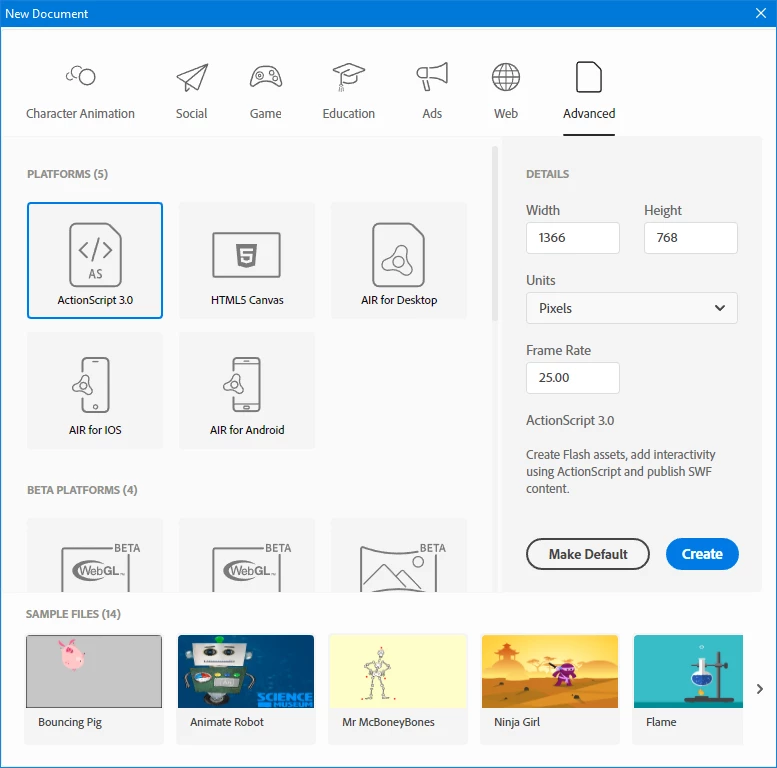
Task: Open the Ninja Girl sample thumbnail
Action: coord(550,671)
